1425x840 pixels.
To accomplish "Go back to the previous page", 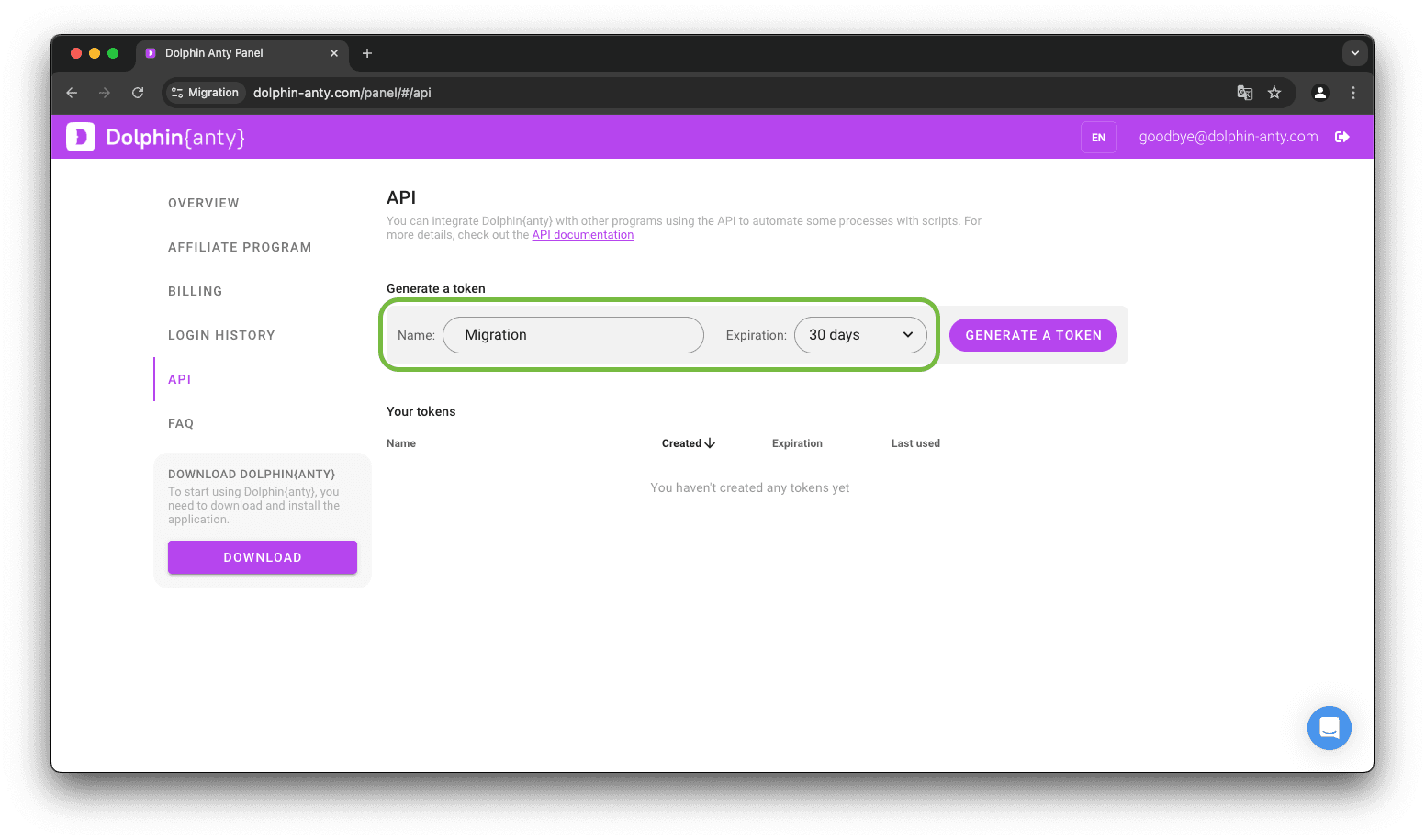I will pyautogui.click(x=72, y=93).
